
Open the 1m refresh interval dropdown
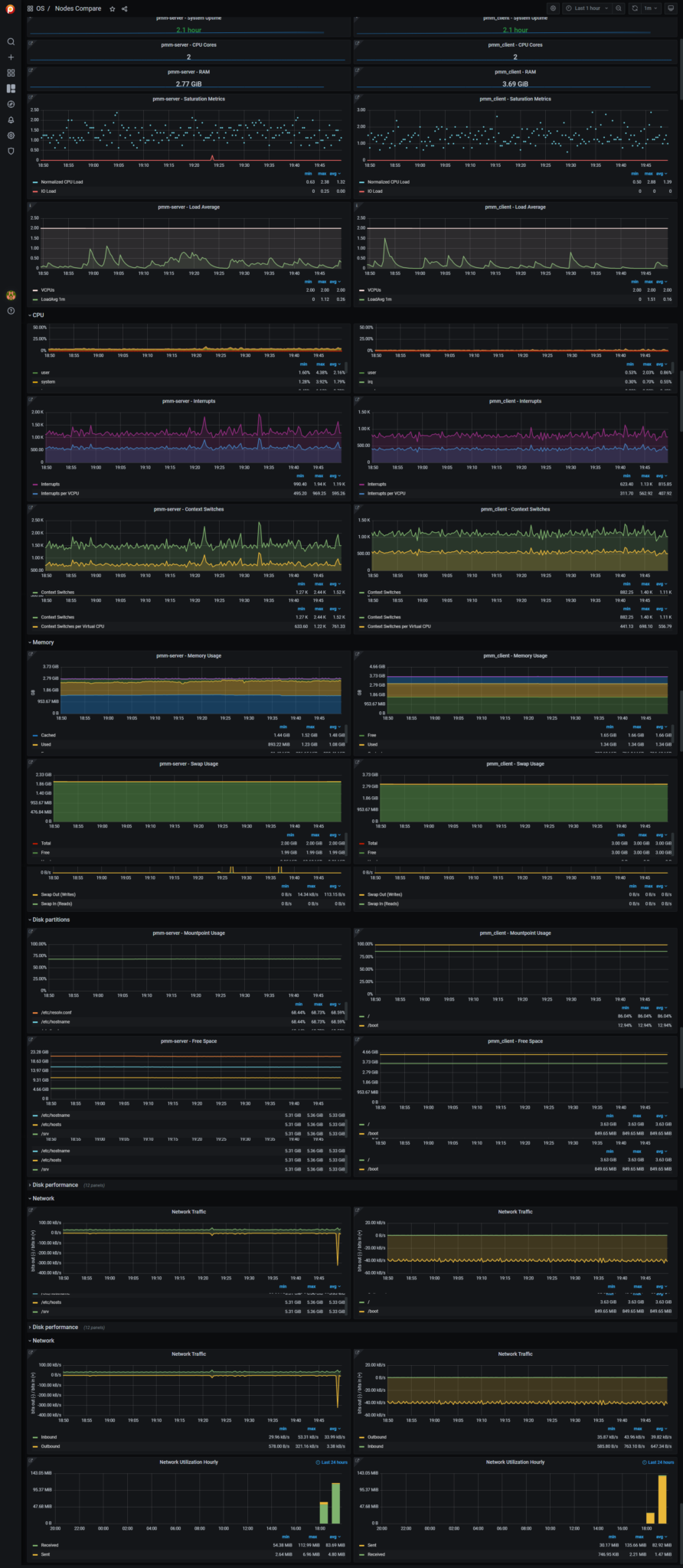[x=650, y=8]
